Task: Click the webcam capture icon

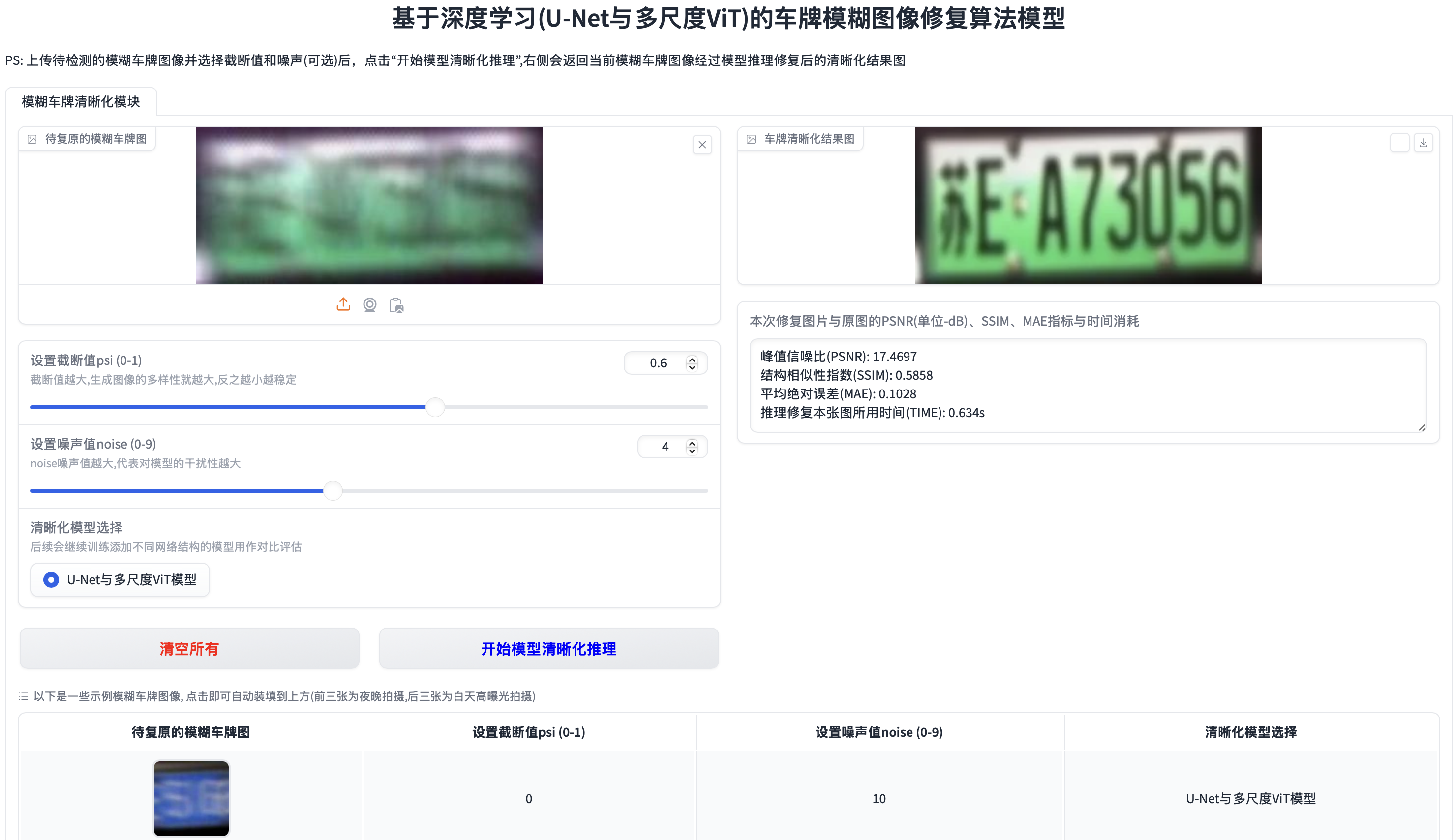Action: point(370,304)
